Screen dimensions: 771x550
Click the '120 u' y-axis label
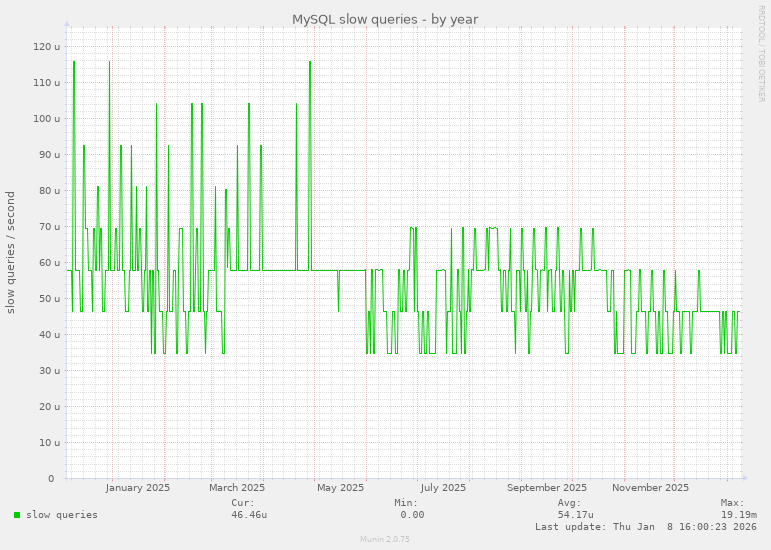[47, 47]
